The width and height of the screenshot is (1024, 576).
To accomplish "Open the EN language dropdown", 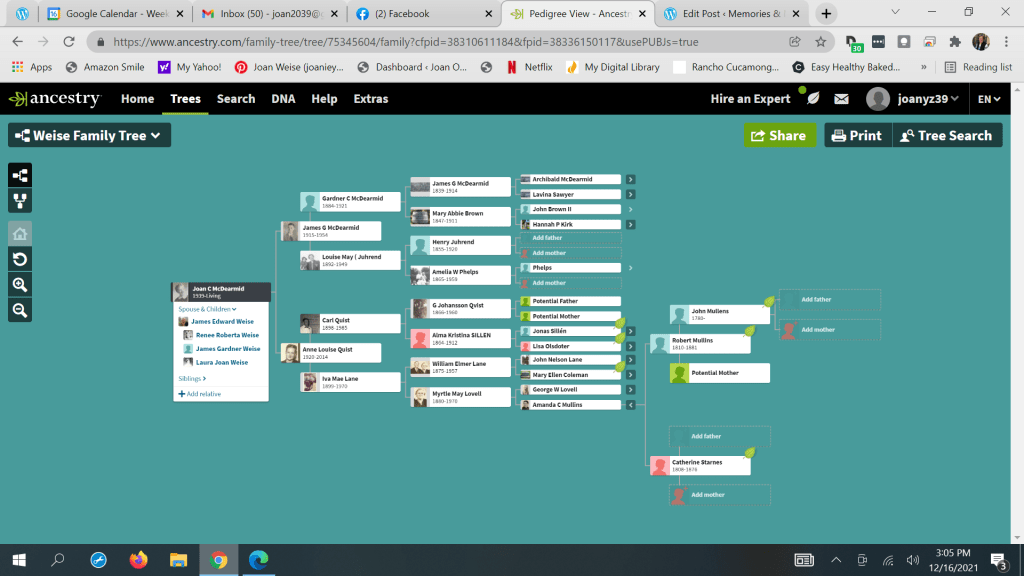I will (x=990, y=99).
